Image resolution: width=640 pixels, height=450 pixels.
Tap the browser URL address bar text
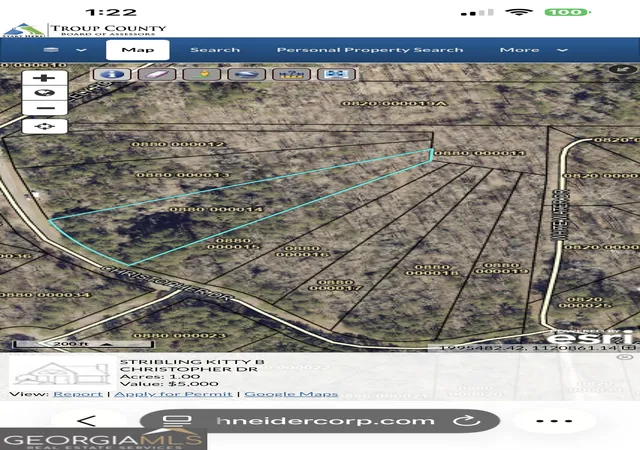pyautogui.click(x=325, y=421)
